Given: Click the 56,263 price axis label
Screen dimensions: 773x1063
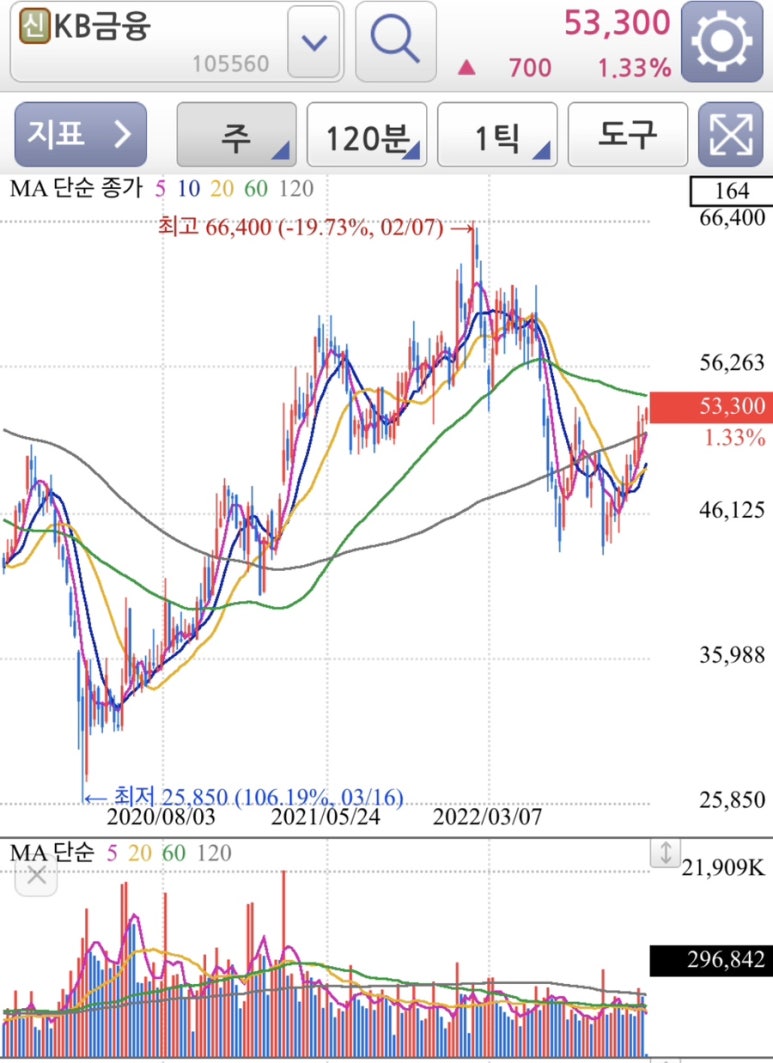Looking at the screenshot, I should pos(732,363).
